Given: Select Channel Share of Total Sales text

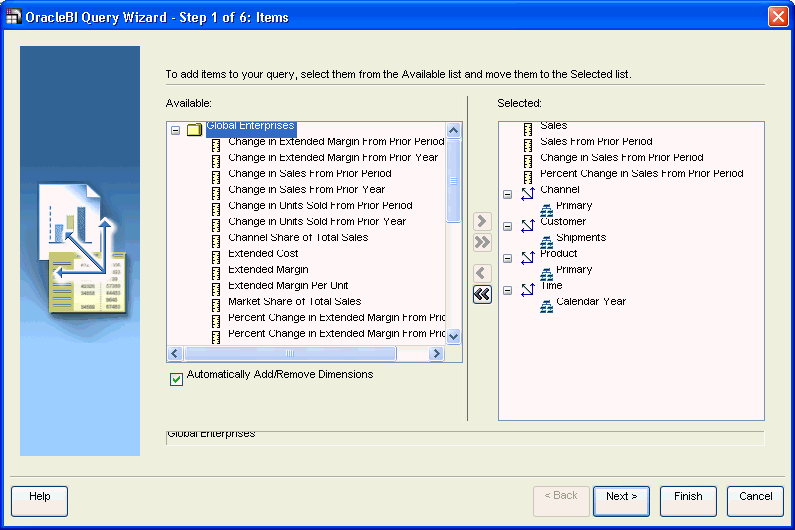Looking at the screenshot, I should 298,237.
